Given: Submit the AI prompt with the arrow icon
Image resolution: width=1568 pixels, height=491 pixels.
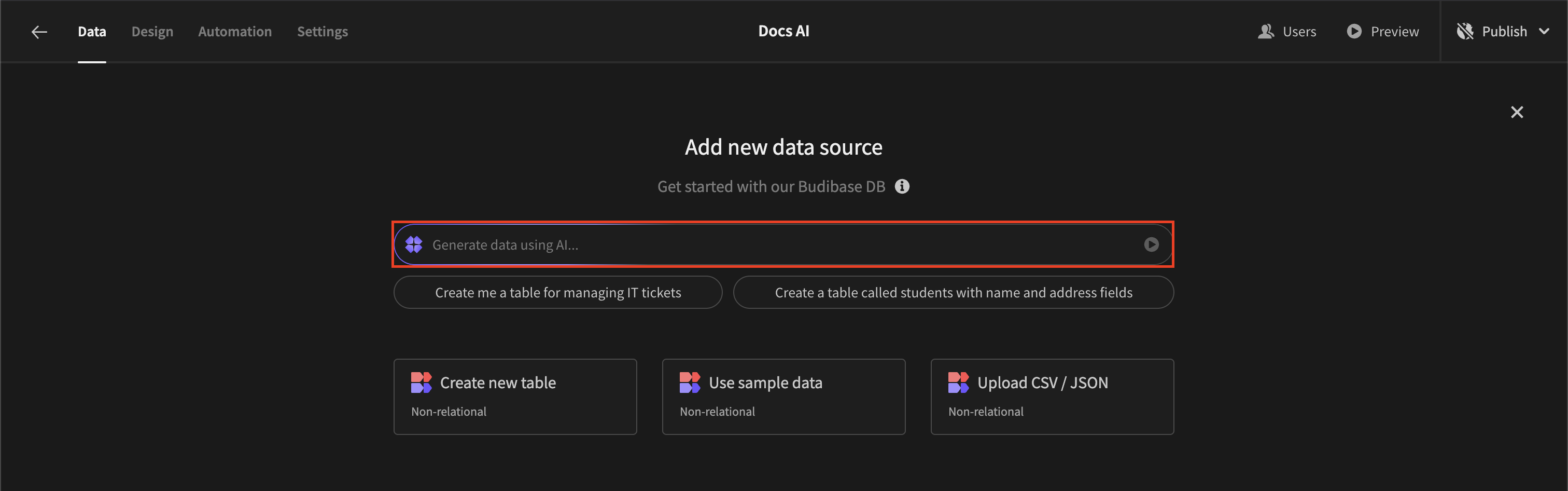Looking at the screenshot, I should coord(1151,245).
